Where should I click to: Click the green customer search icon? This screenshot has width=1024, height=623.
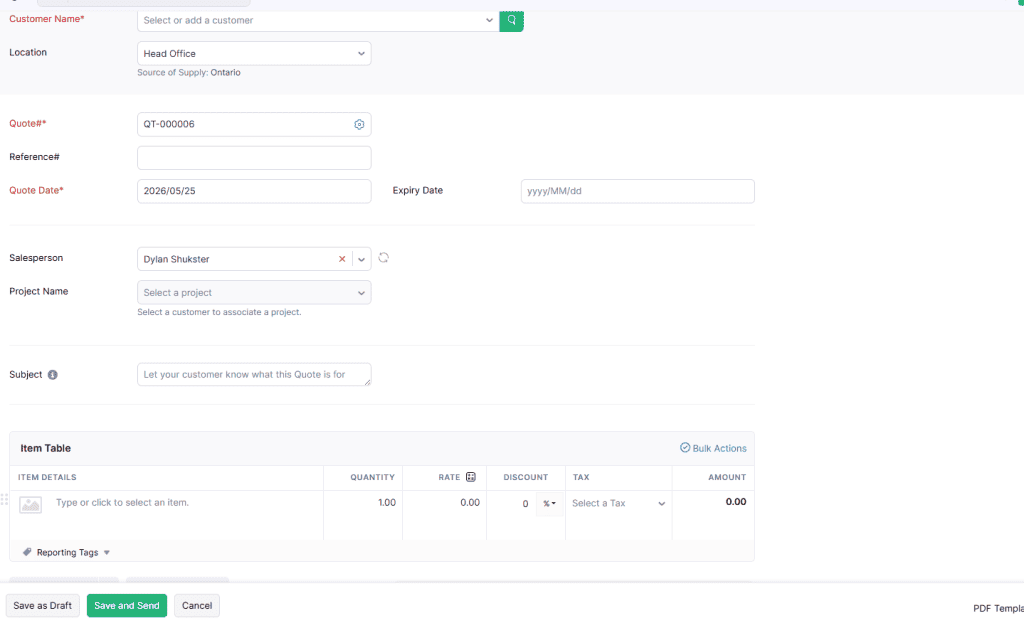[511, 20]
